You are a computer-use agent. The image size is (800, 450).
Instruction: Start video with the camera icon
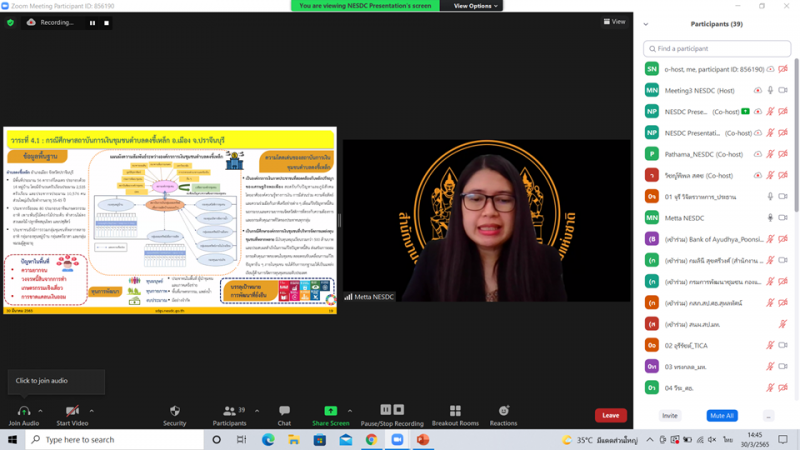click(x=72, y=411)
